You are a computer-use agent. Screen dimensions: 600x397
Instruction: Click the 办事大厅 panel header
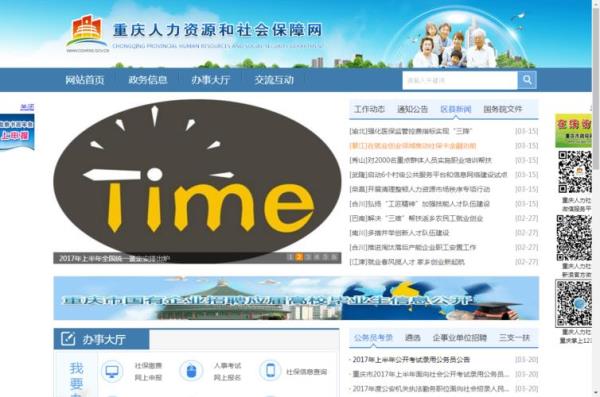101,339
